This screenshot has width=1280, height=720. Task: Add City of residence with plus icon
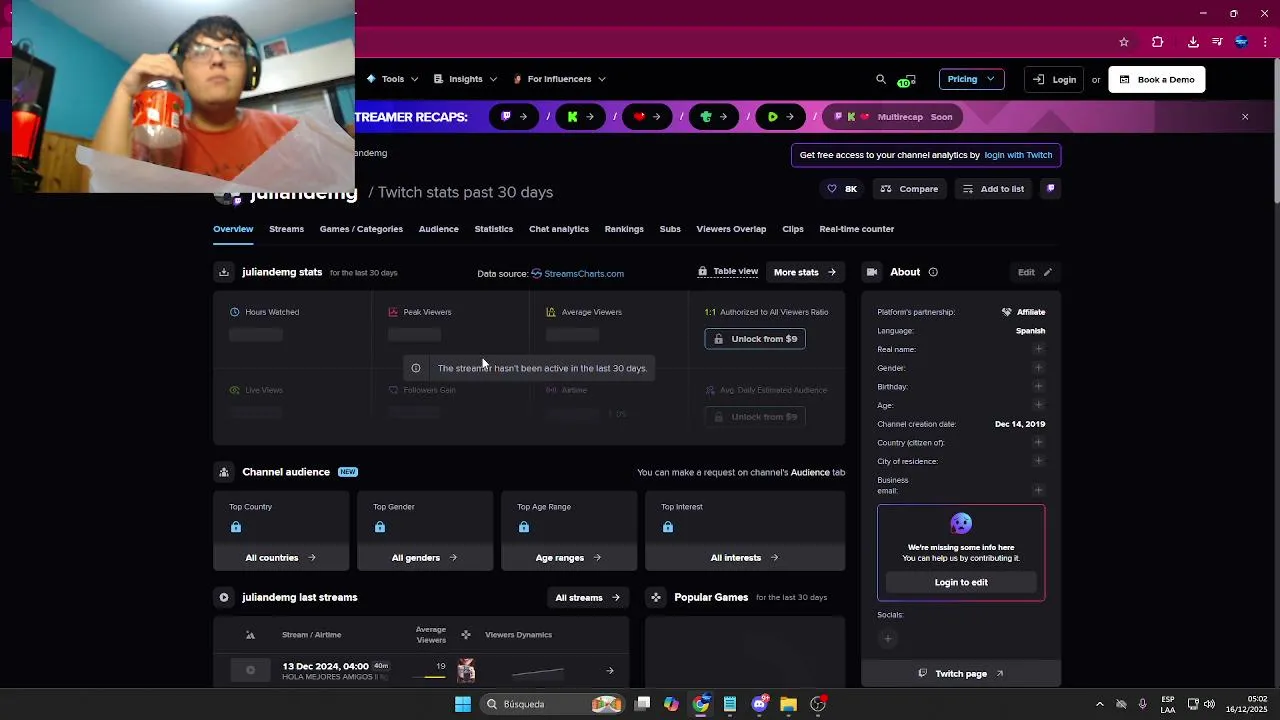click(1038, 461)
